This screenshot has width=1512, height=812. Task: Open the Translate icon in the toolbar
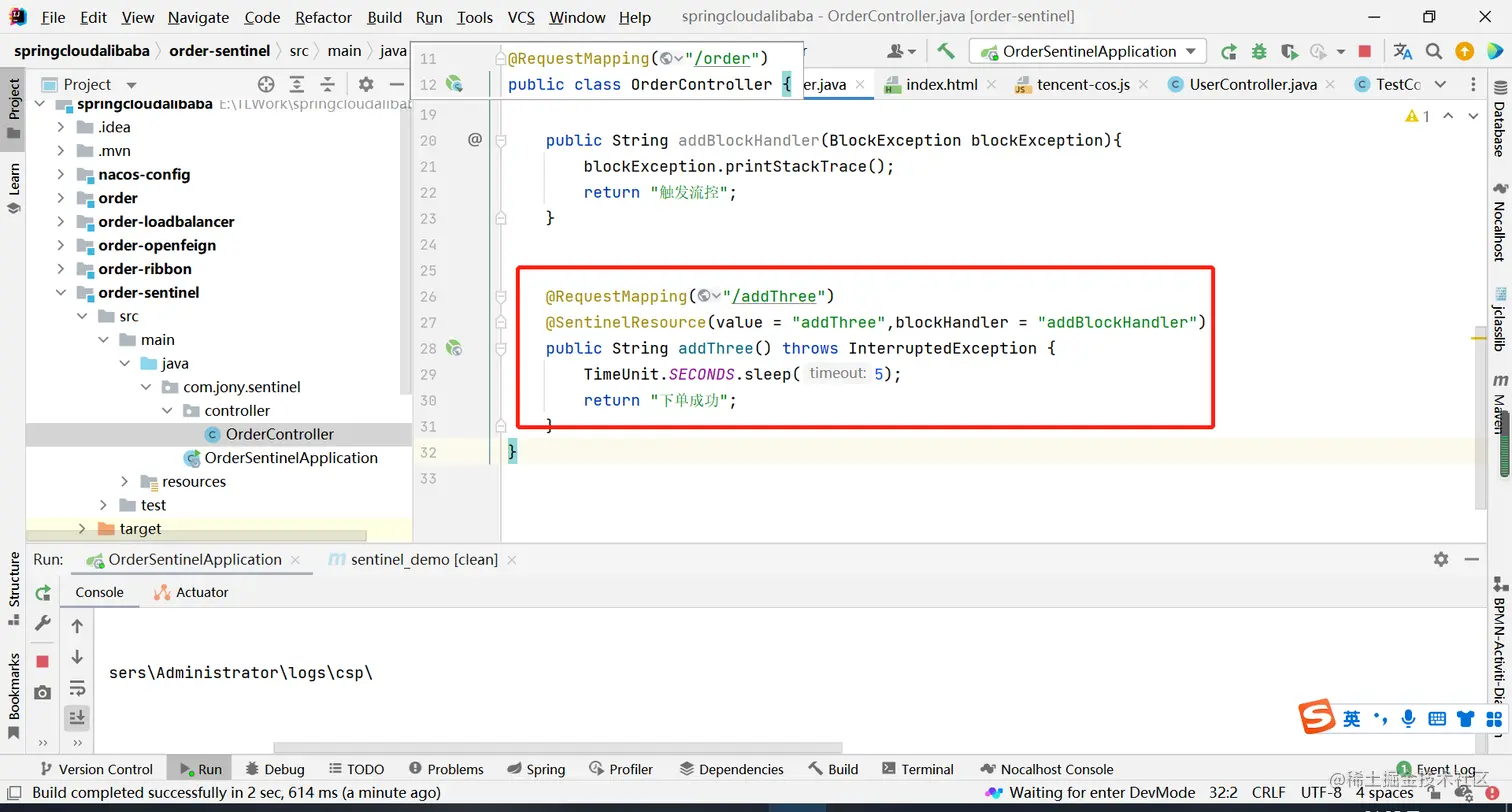point(1403,51)
